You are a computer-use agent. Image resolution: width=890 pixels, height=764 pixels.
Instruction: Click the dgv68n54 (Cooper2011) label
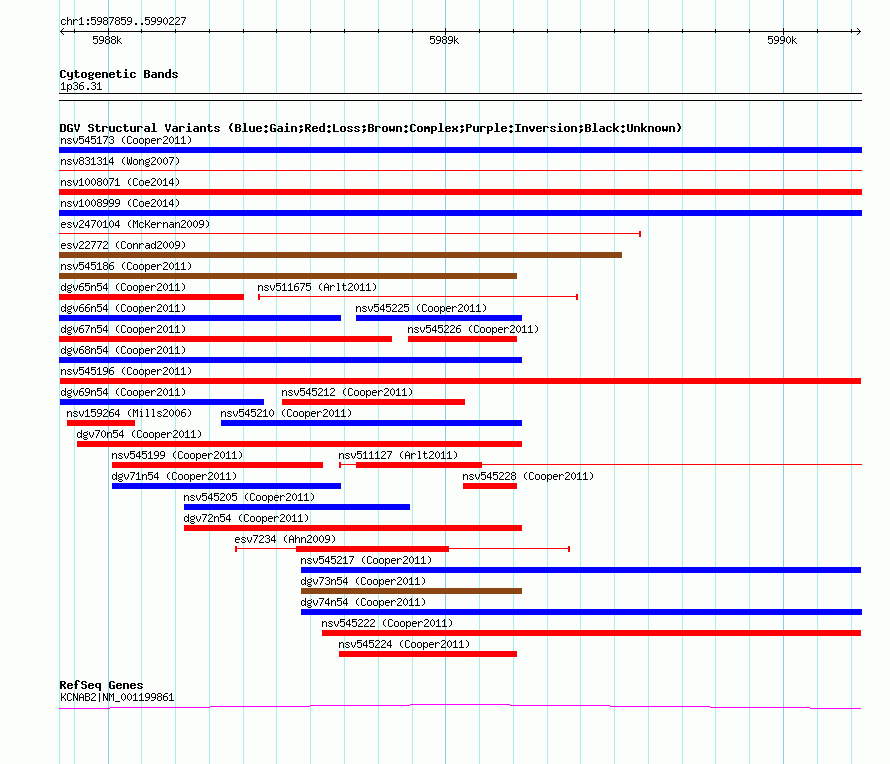123,350
